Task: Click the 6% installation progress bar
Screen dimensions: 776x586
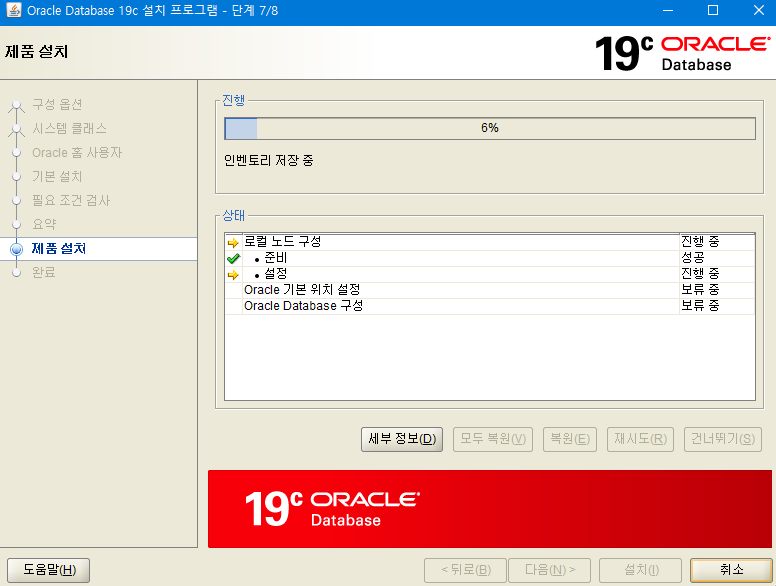Action: click(490, 128)
